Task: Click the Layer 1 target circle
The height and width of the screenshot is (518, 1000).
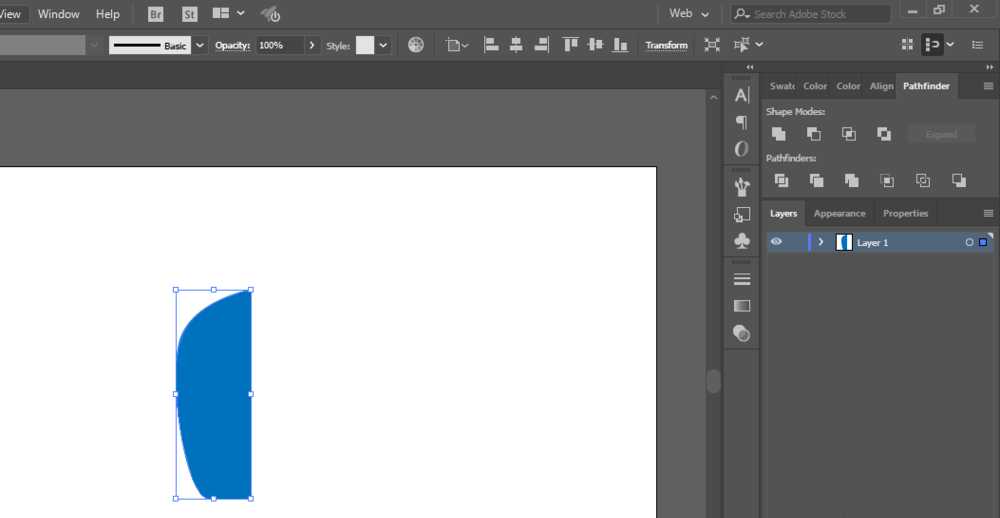Action: click(x=969, y=242)
